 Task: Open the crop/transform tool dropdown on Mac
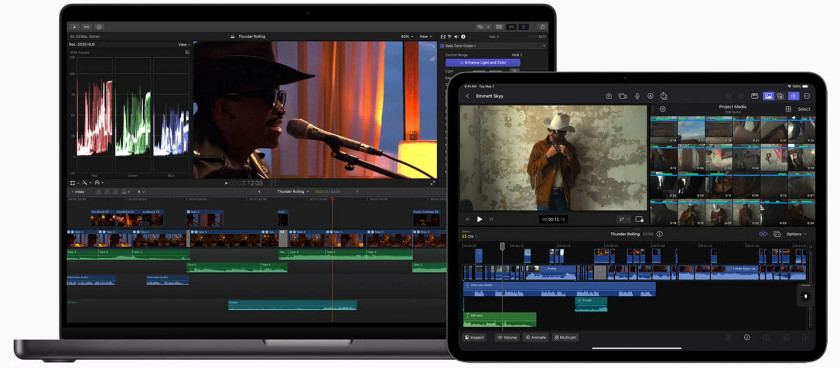(x=73, y=183)
